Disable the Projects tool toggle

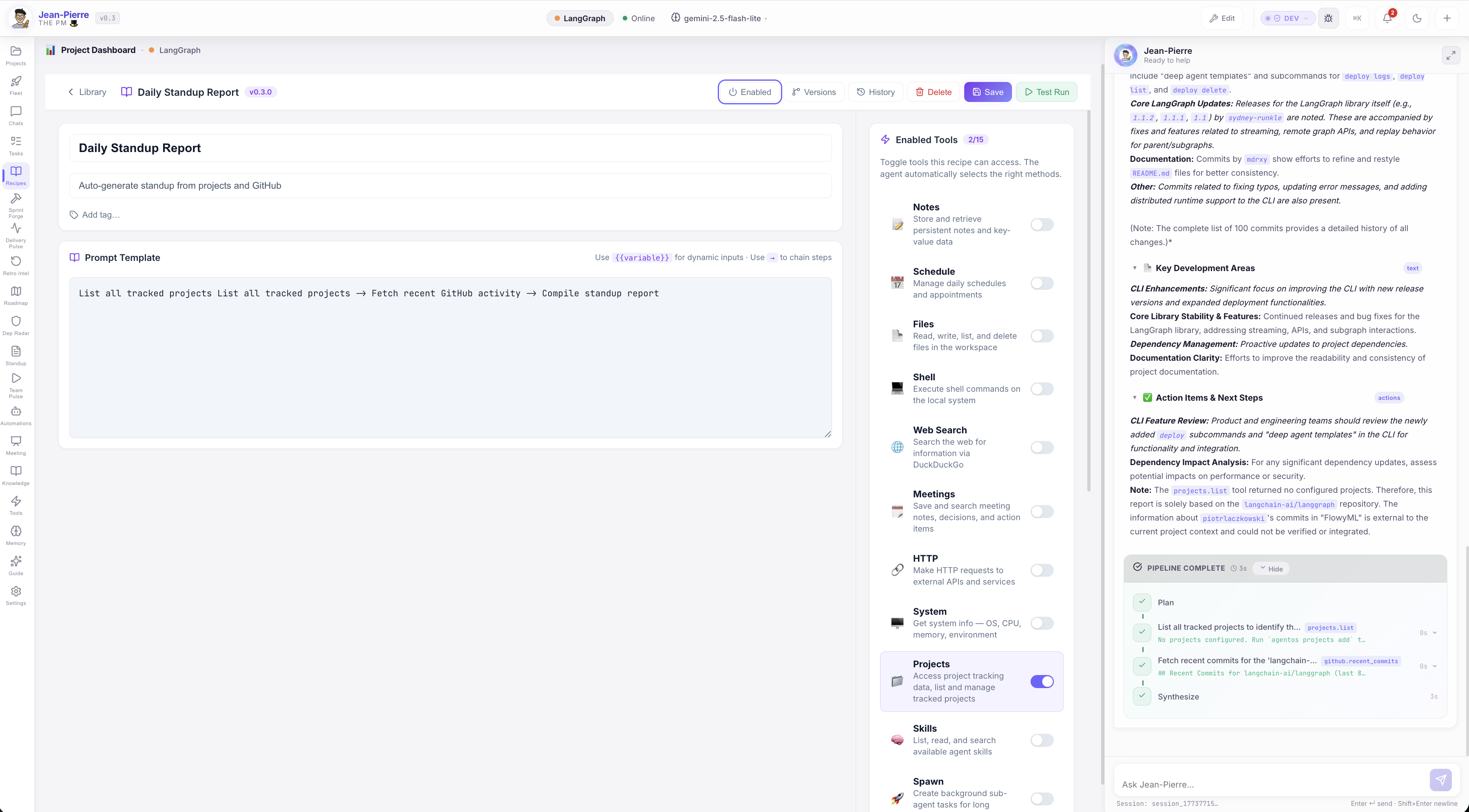click(1042, 681)
